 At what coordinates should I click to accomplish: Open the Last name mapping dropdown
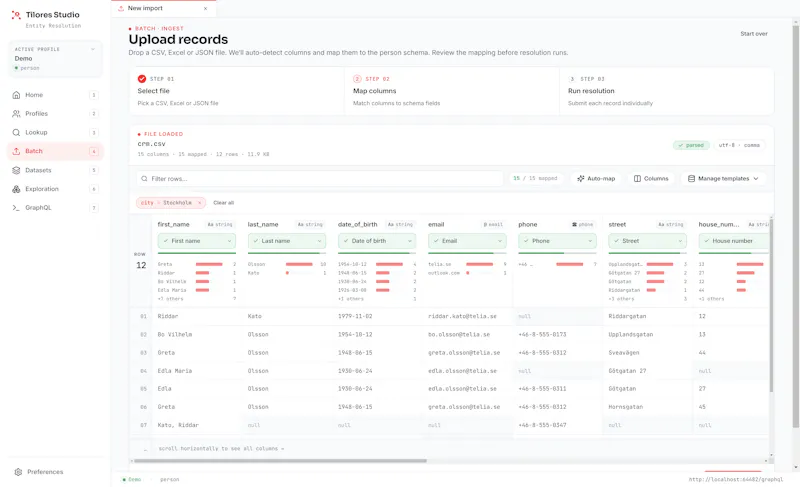[x=287, y=241]
